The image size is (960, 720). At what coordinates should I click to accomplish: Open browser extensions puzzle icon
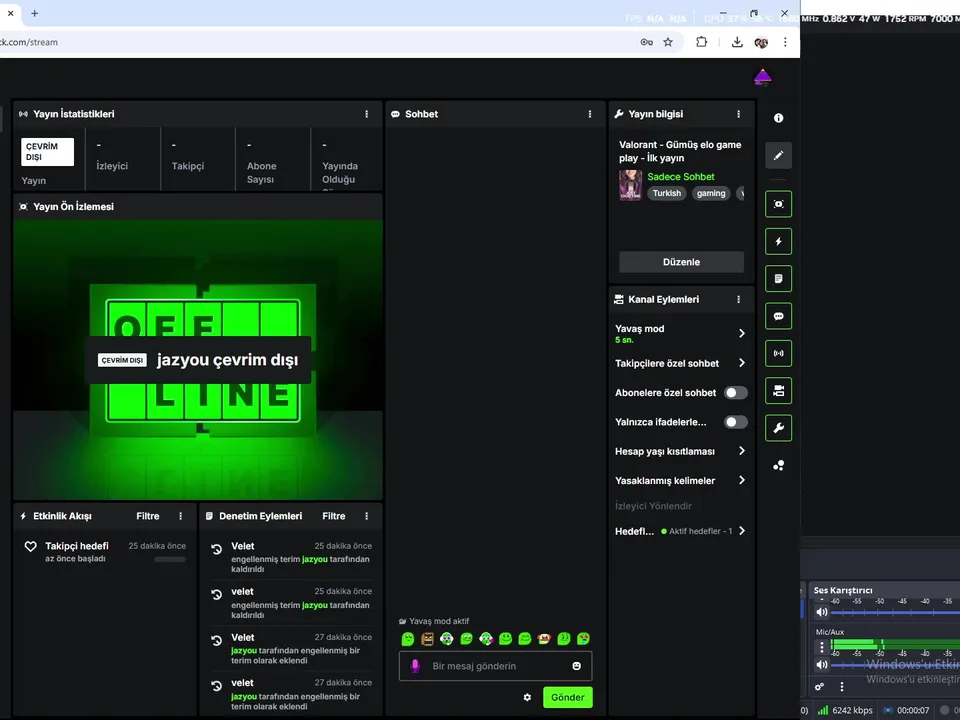[x=702, y=42]
